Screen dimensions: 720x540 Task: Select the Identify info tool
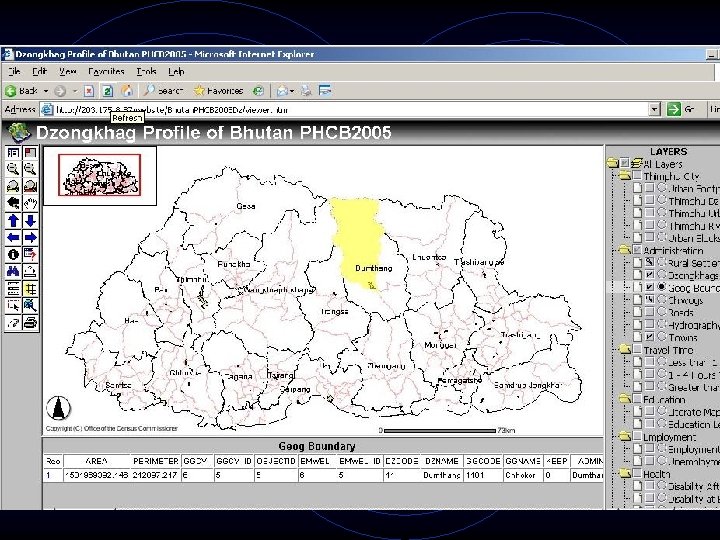coord(13,254)
